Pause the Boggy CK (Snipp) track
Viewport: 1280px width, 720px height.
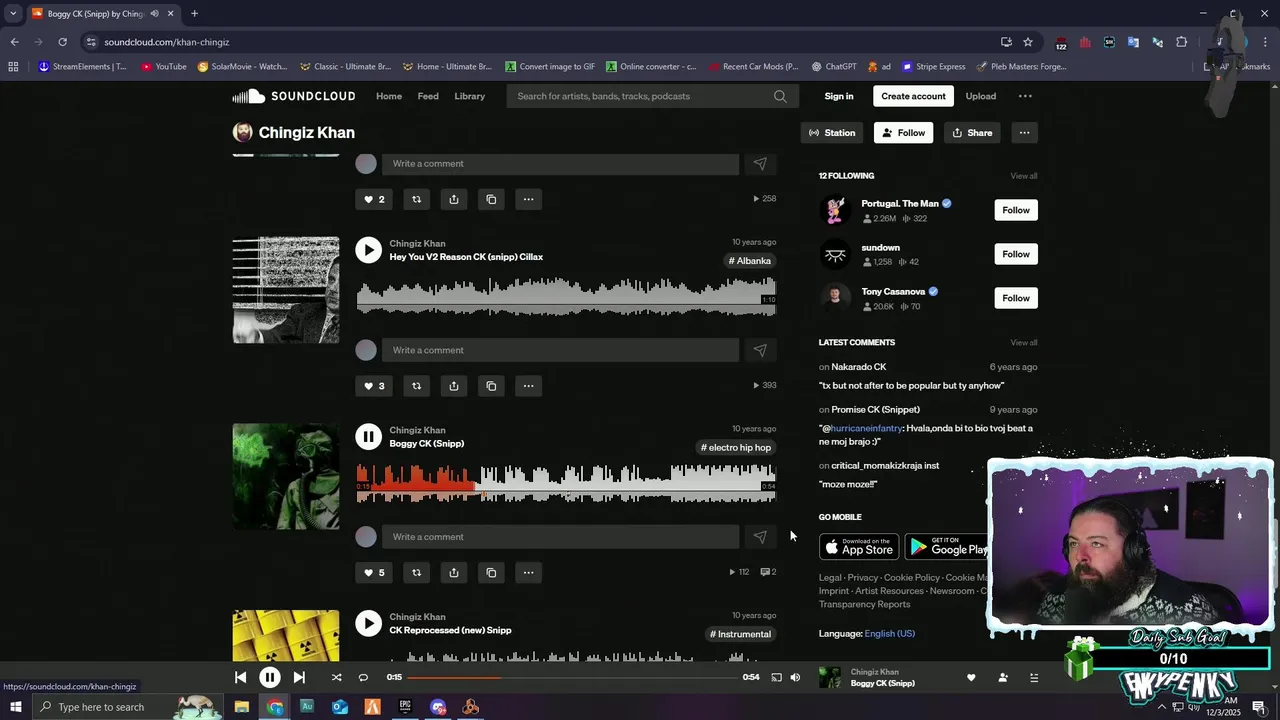[x=369, y=437]
